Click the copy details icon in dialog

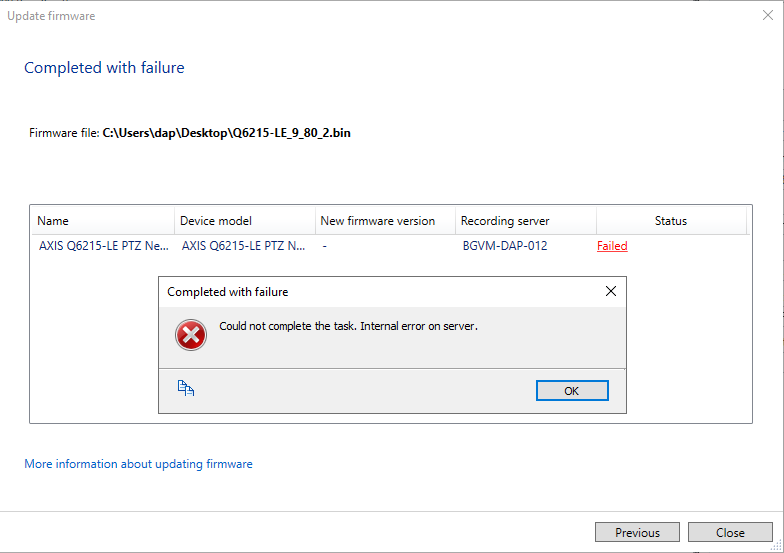click(x=185, y=389)
